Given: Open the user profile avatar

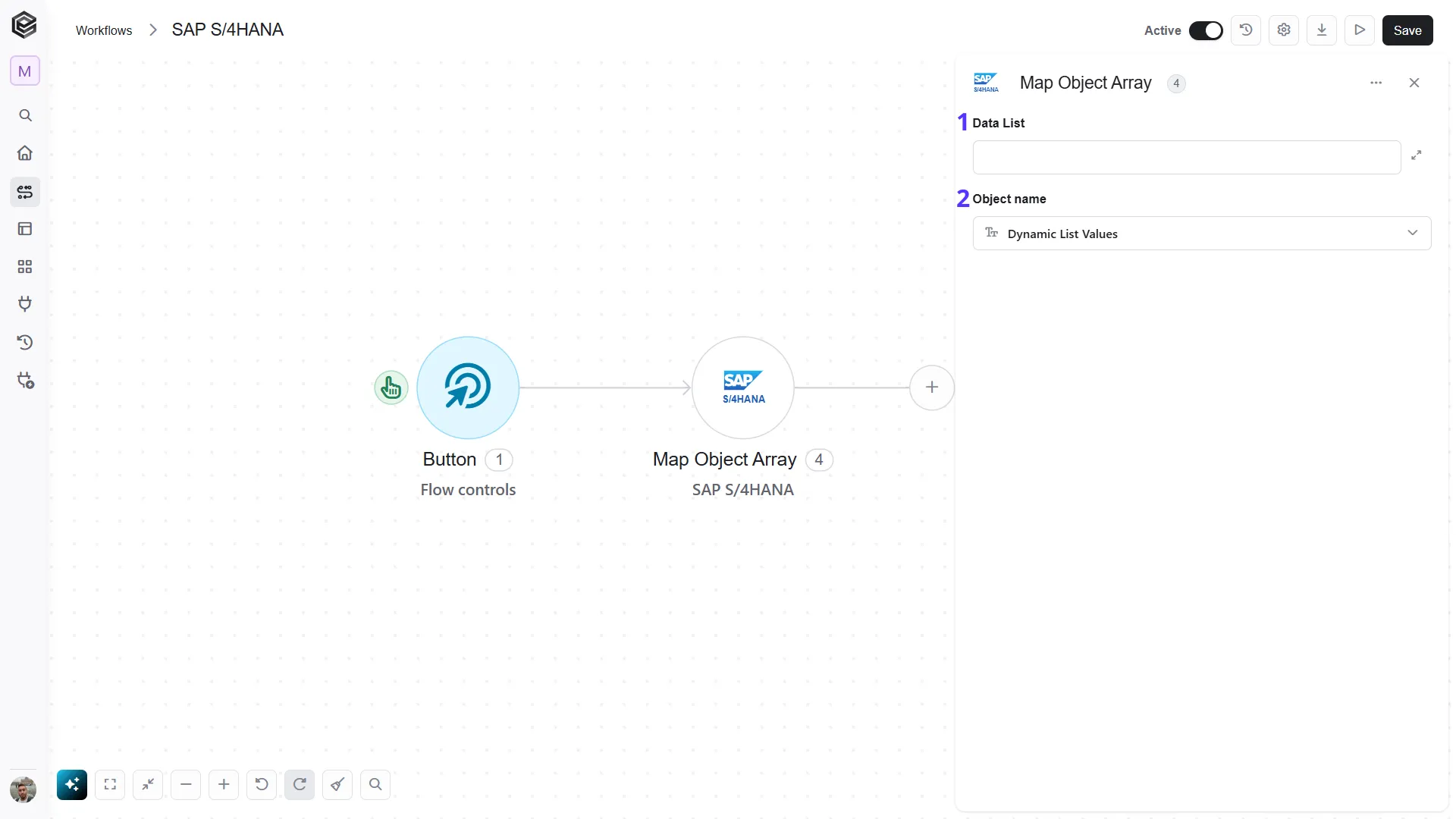Looking at the screenshot, I should [24, 790].
